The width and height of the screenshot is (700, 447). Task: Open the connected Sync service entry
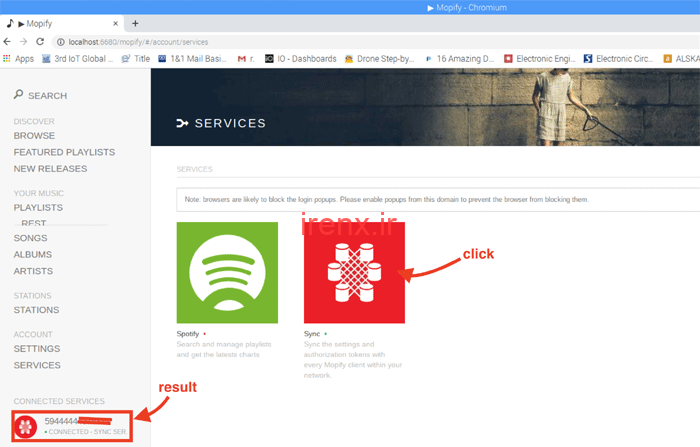point(70,426)
